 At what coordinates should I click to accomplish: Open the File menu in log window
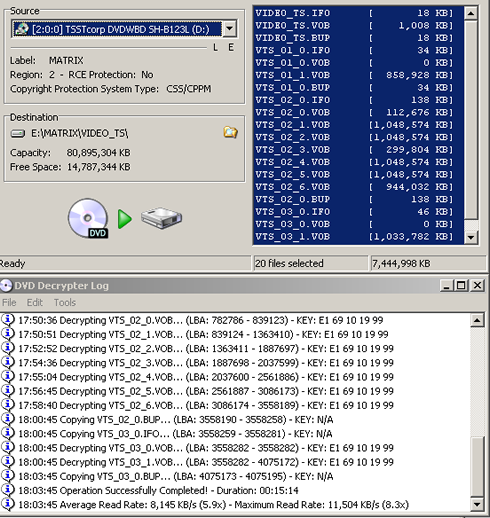coord(9,302)
